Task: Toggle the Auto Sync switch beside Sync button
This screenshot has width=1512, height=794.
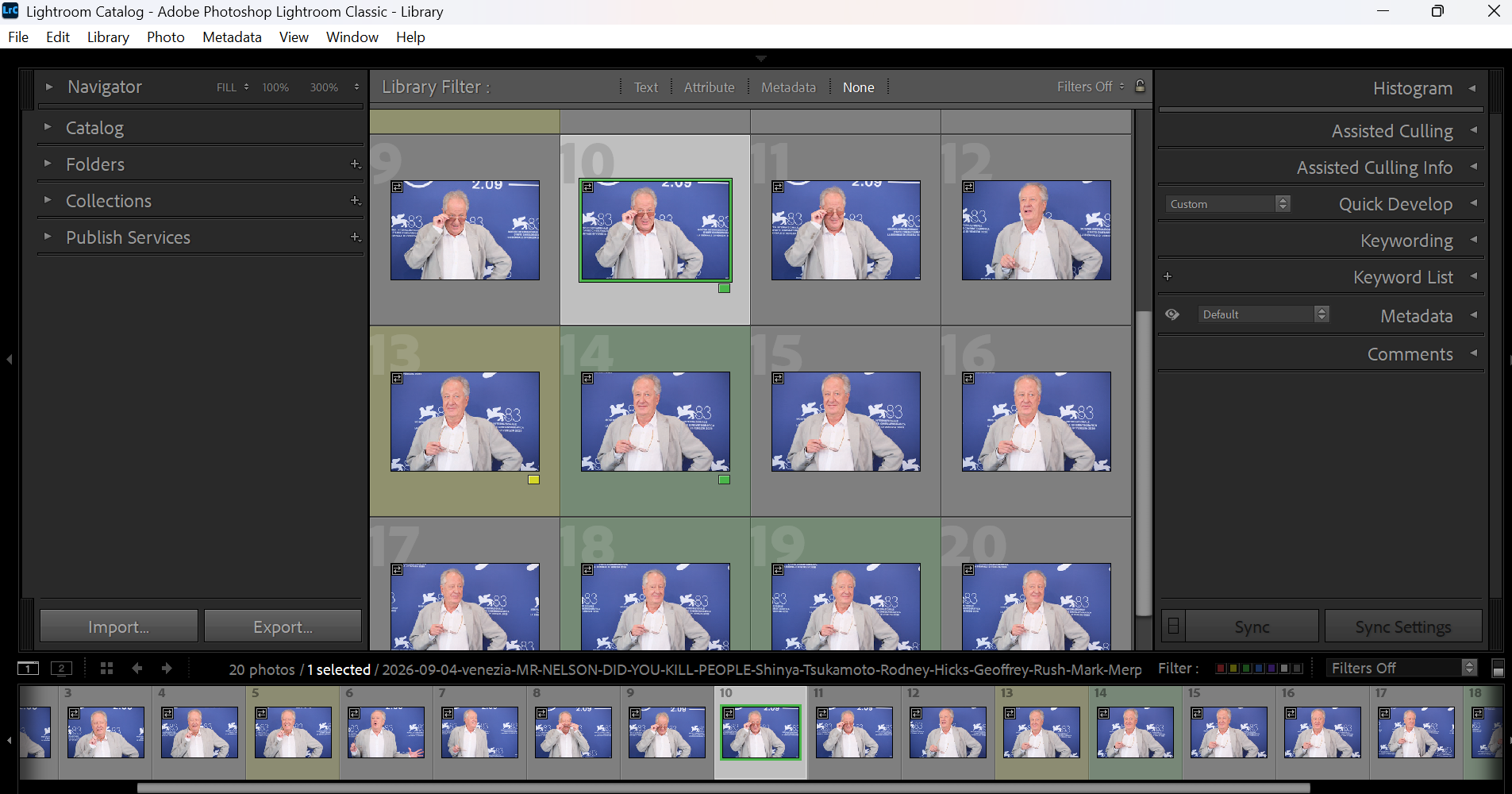Action: pos(1173,626)
